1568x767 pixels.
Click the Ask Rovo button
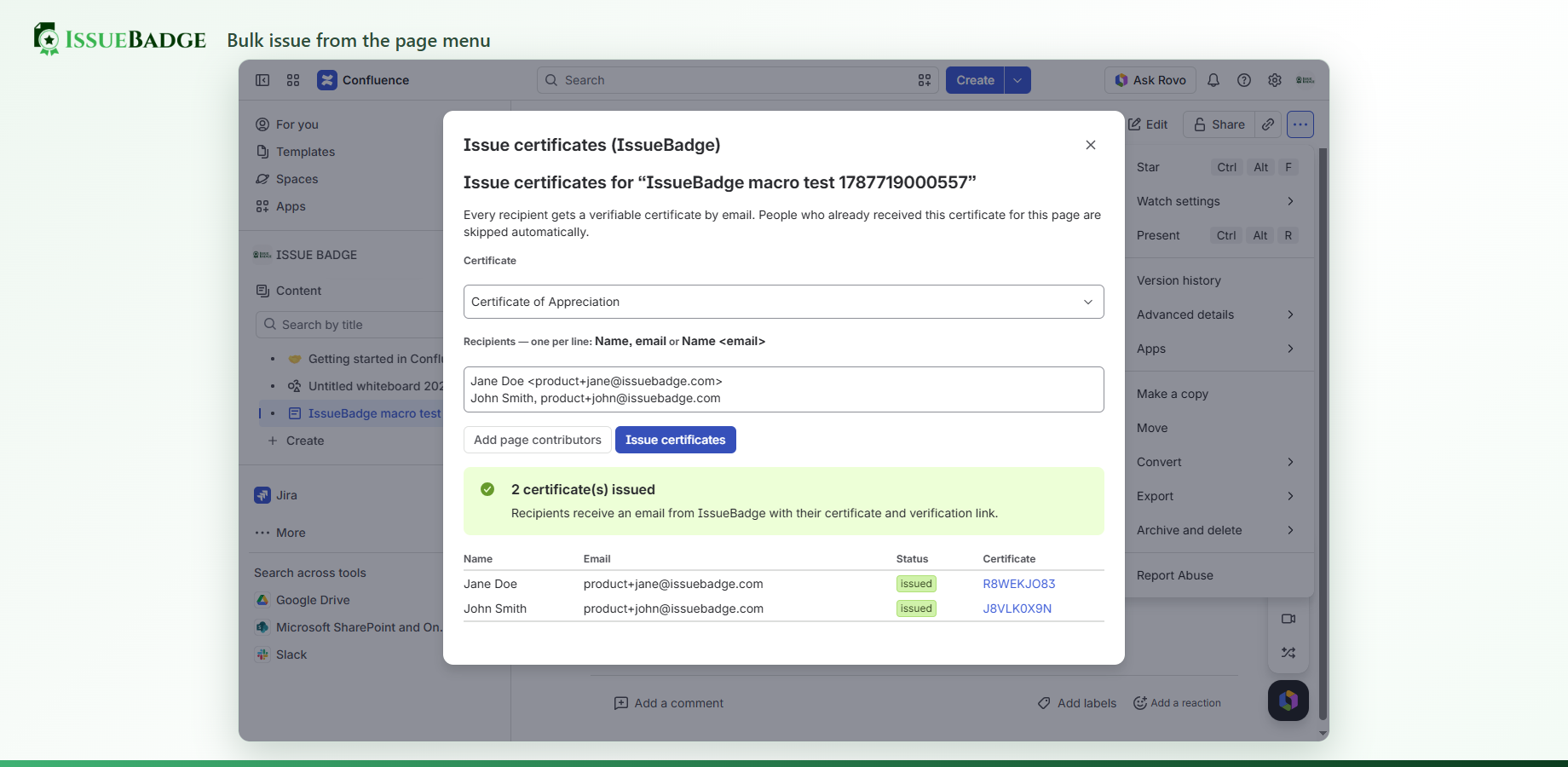[1150, 80]
